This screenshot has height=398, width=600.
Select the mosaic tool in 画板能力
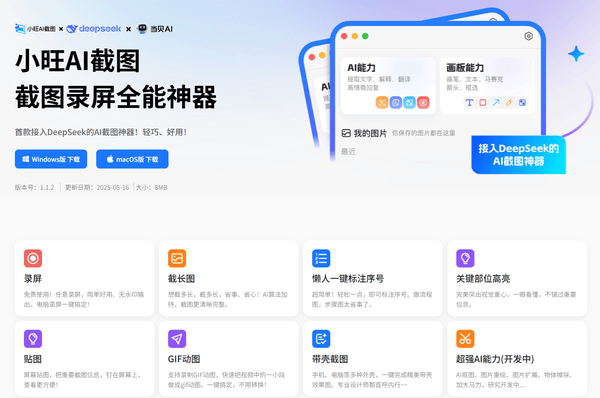click(x=522, y=103)
